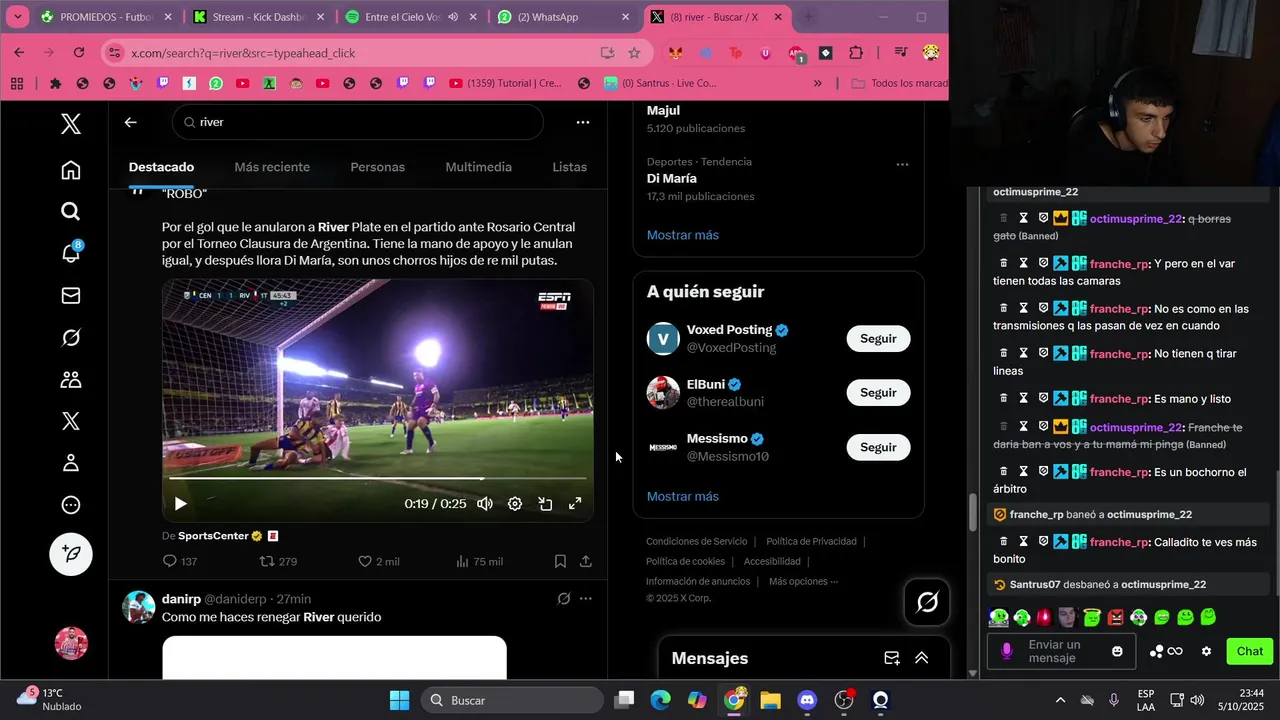Image resolution: width=1280 pixels, height=720 pixels.
Task: Open Explore via sidebar magnifier icon
Action: 70,211
